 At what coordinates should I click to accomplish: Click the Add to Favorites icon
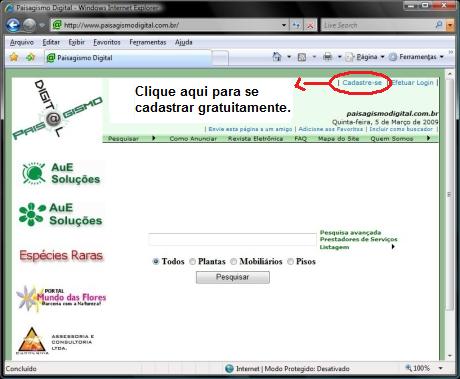coord(30,57)
